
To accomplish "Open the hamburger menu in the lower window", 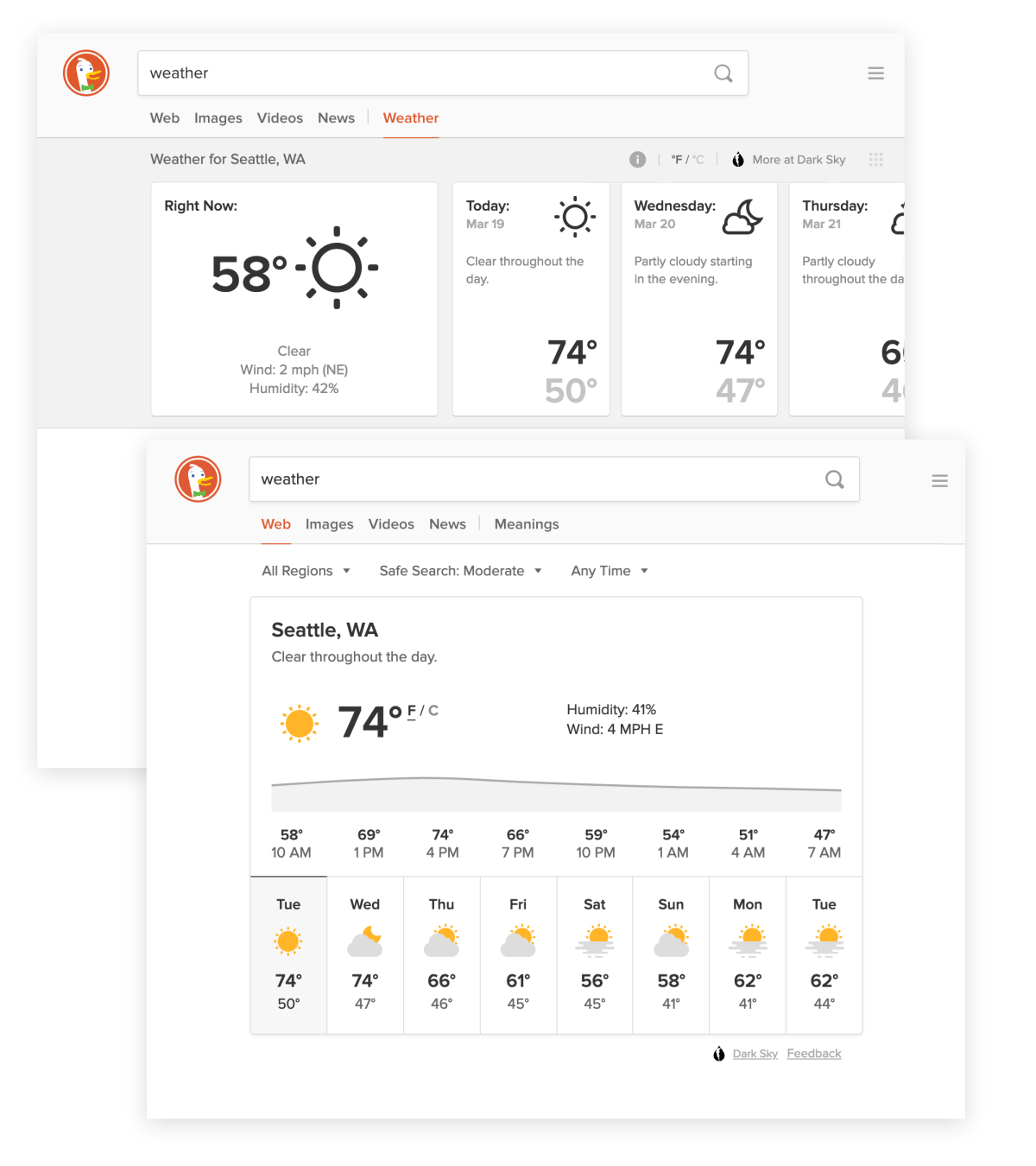I will (939, 480).
